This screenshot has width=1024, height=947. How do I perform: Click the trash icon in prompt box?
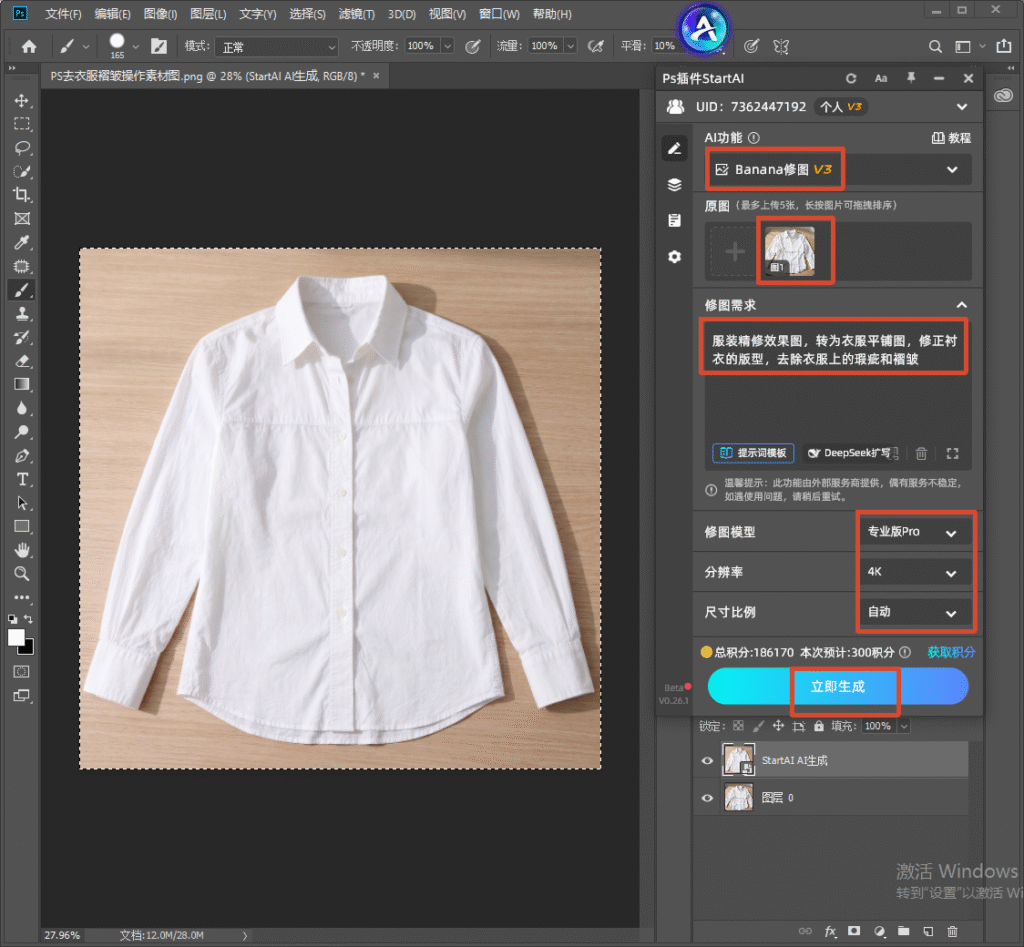pyautogui.click(x=921, y=453)
